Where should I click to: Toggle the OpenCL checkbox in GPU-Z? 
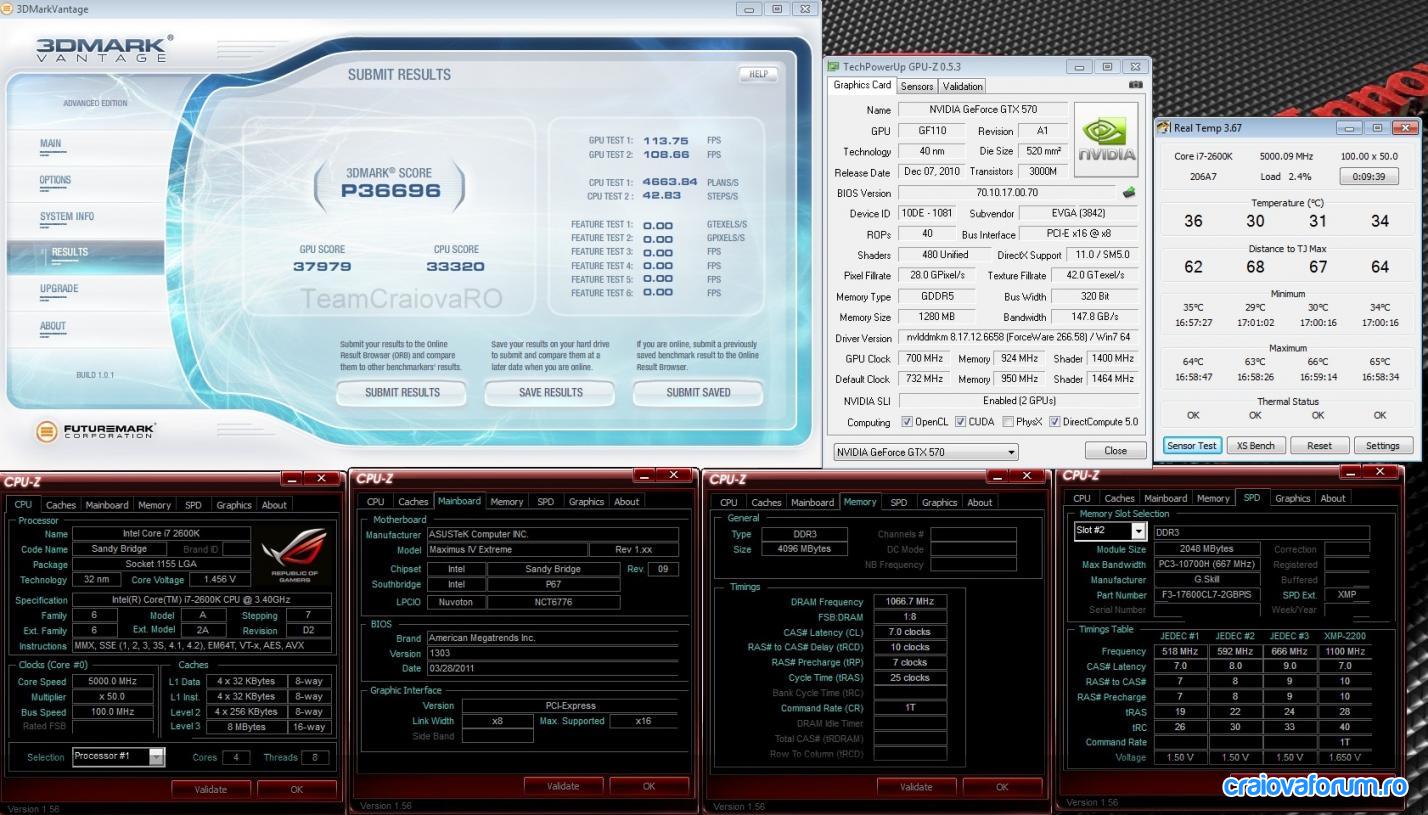tap(907, 422)
